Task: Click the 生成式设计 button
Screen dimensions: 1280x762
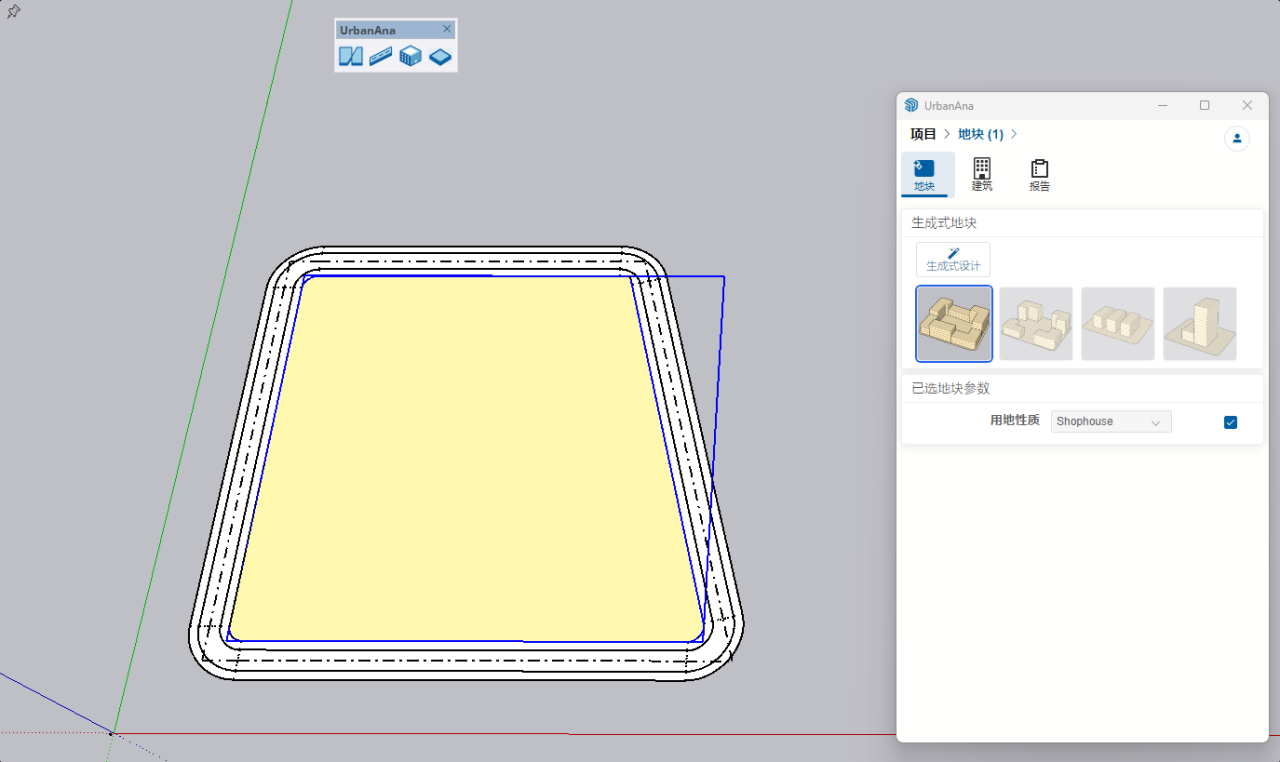Action: [x=953, y=259]
